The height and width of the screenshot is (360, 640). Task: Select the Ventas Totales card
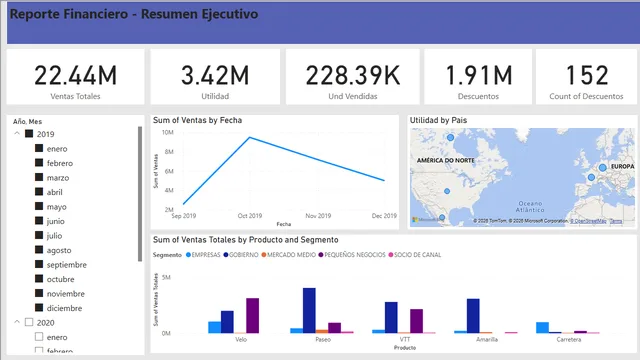click(76, 77)
